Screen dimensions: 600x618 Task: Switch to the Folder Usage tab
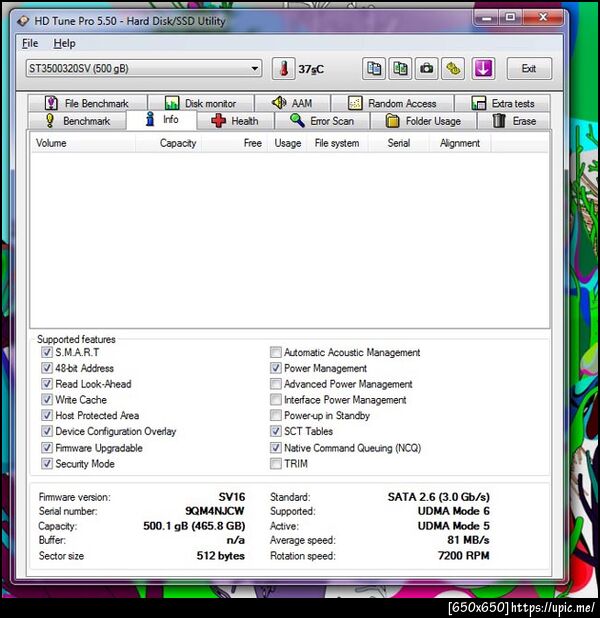coord(423,121)
